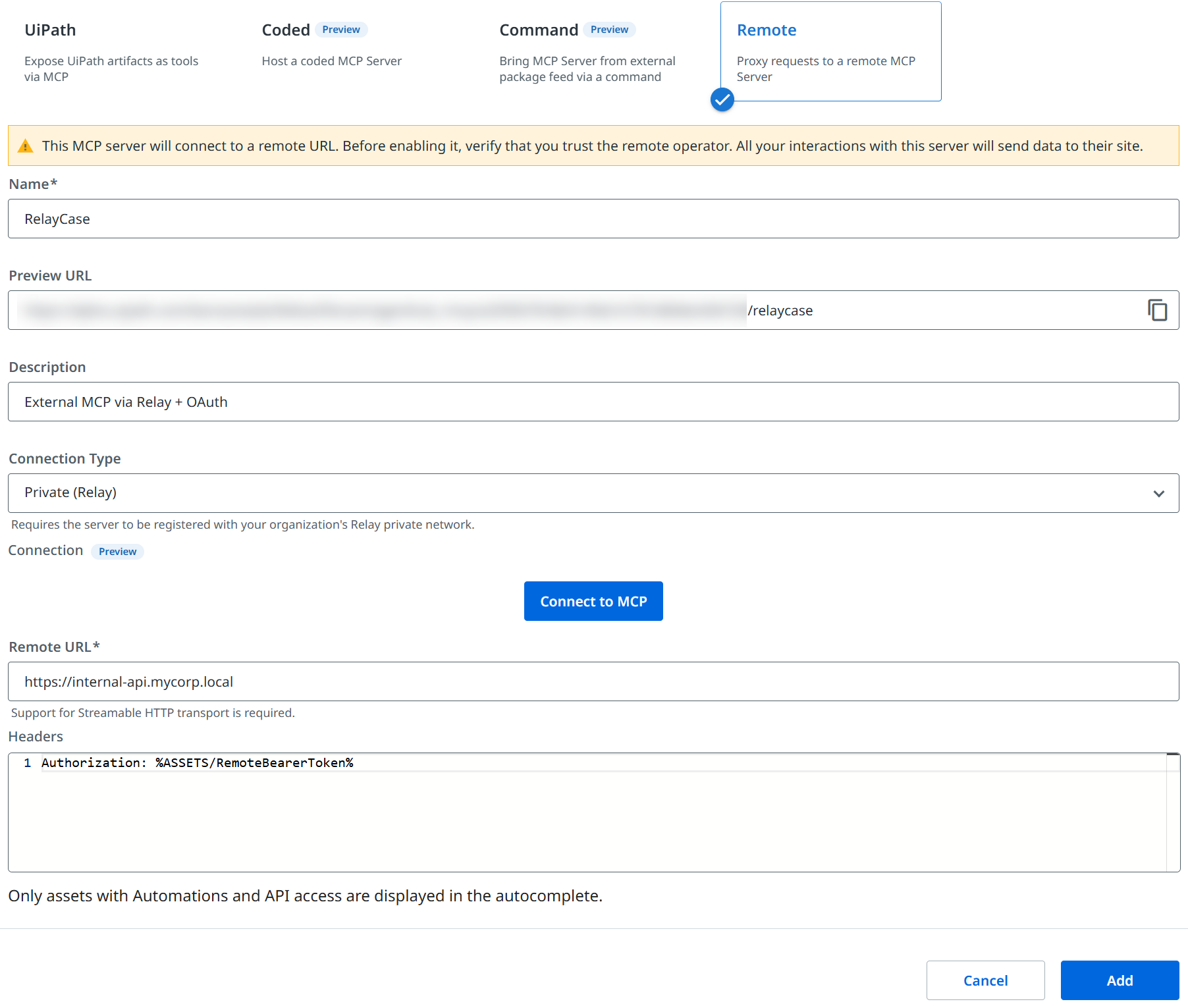The image size is (1188, 1008).
Task: Click the Preview badge next to Connection
Action: click(117, 552)
